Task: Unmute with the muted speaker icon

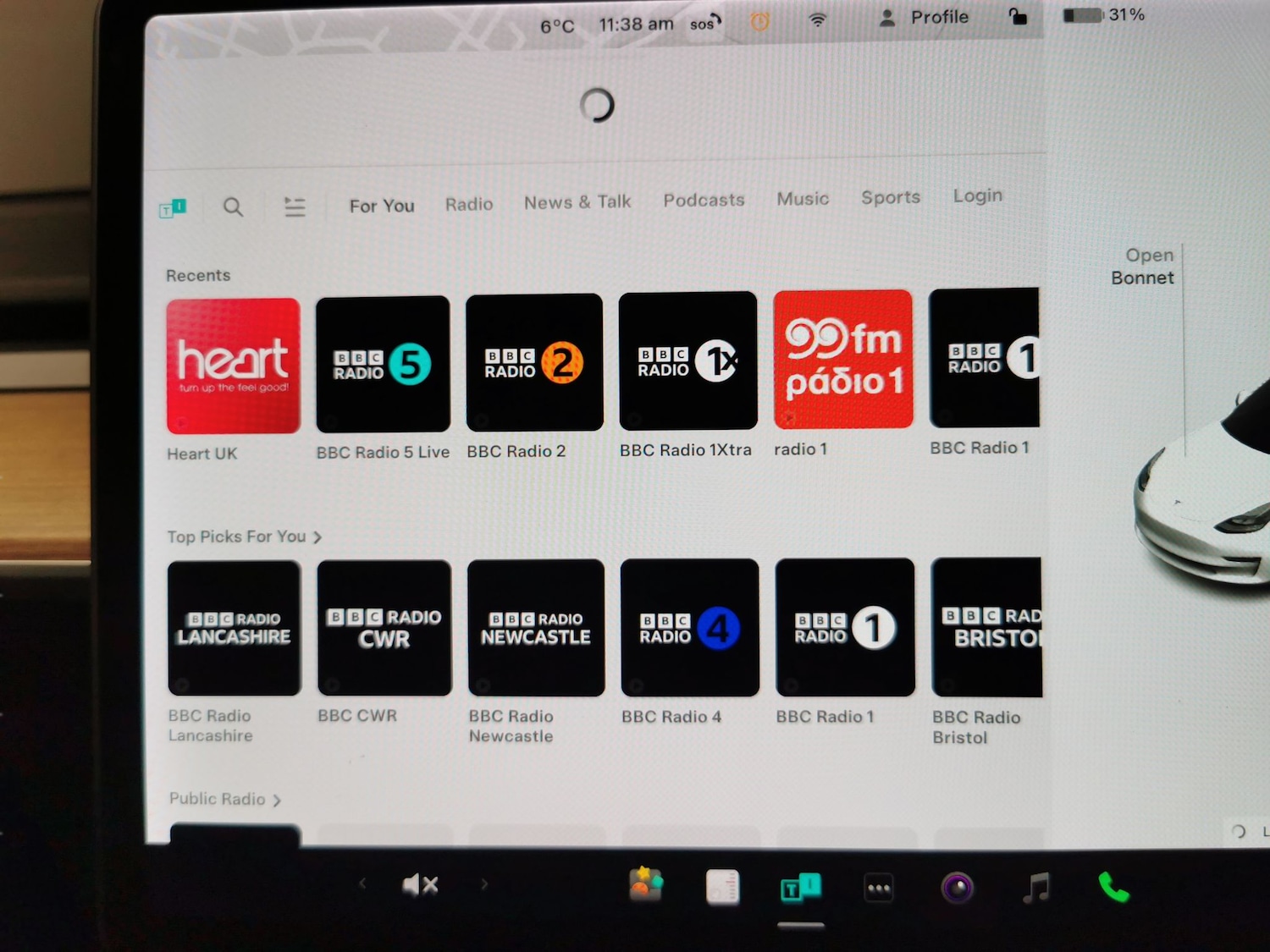Action: click(x=420, y=885)
